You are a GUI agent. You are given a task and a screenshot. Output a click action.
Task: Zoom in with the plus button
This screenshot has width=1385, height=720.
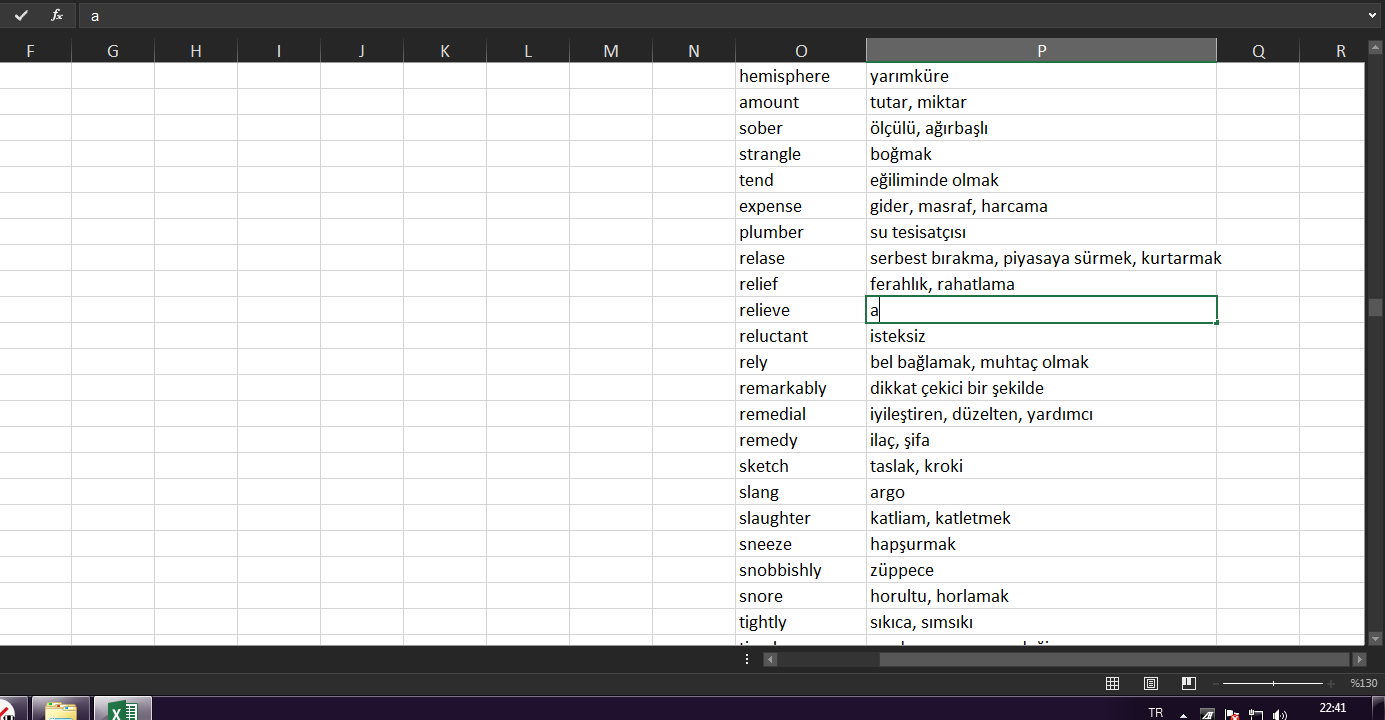pyautogui.click(x=1331, y=683)
